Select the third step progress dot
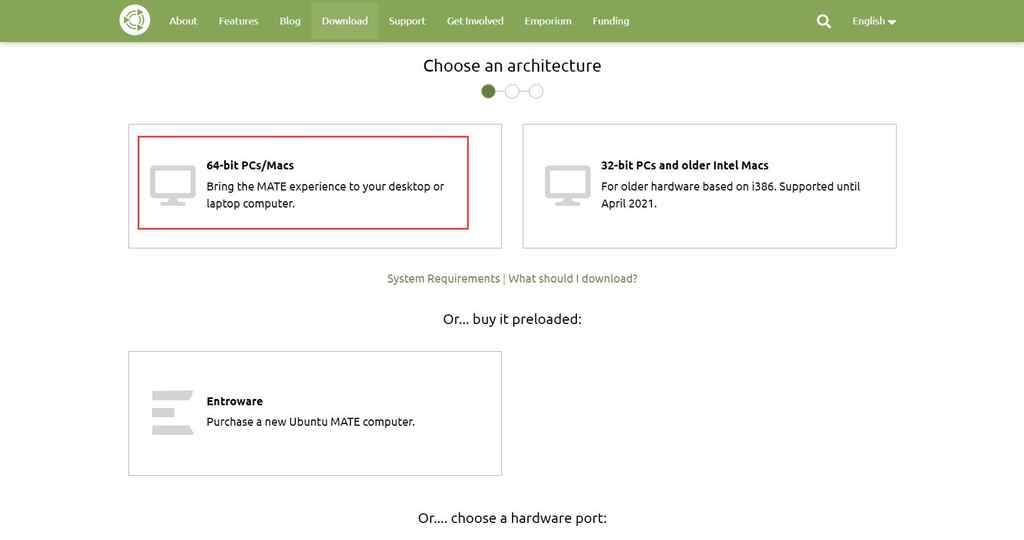The image size is (1024, 540). click(536, 91)
